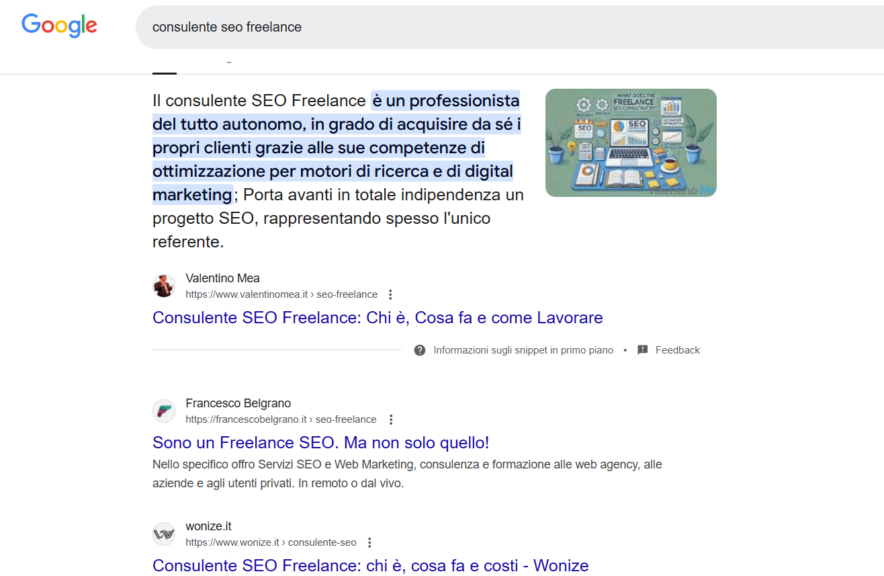Click the wonize.it site name
This screenshot has width=884, height=576.
[208, 526]
